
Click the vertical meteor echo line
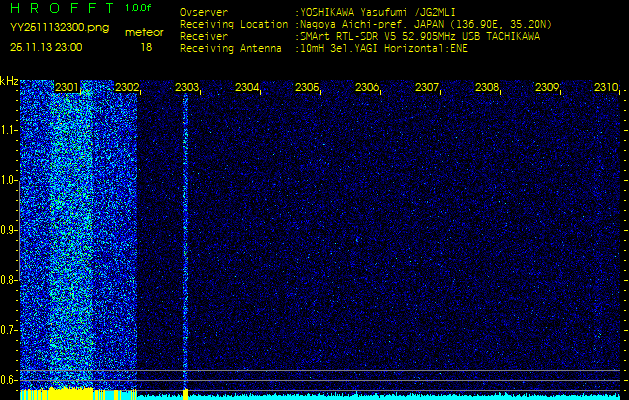coord(186,240)
